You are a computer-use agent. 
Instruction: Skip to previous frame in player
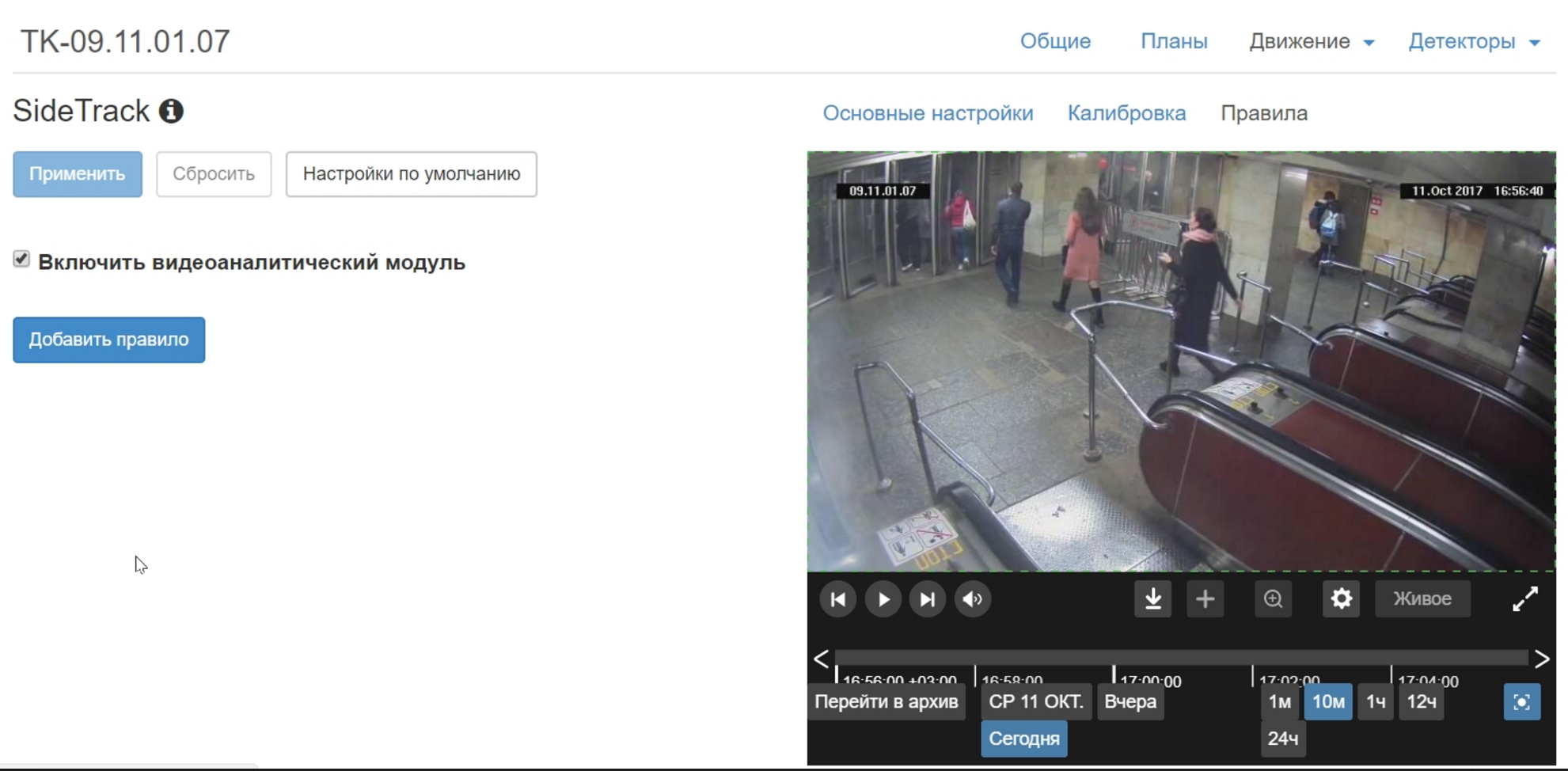[837, 599]
